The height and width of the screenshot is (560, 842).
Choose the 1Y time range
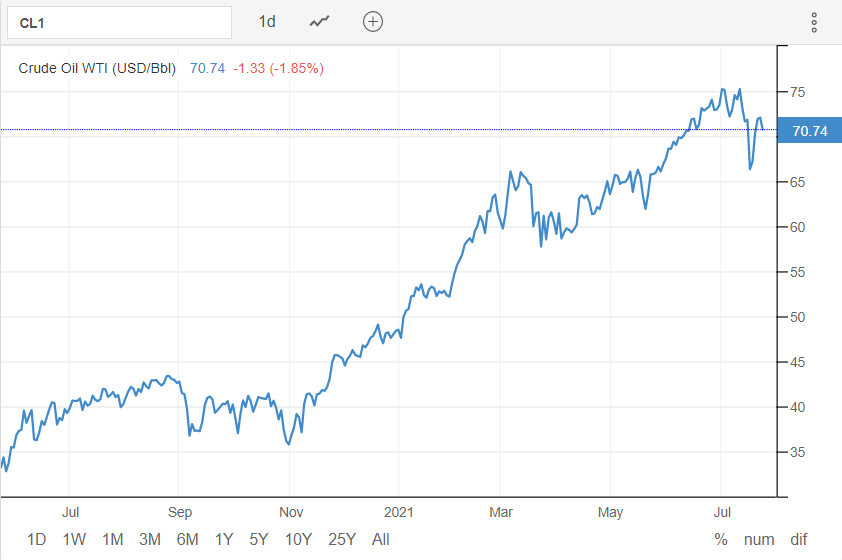tap(224, 540)
